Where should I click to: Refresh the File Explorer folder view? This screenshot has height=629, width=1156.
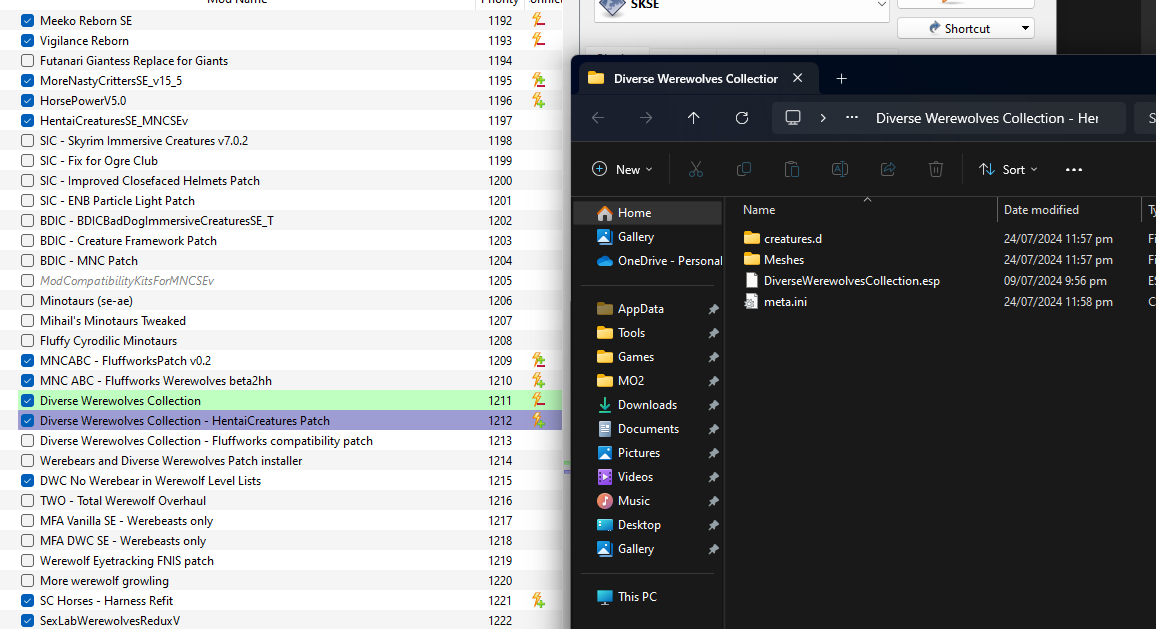pyautogui.click(x=742, y=118)
